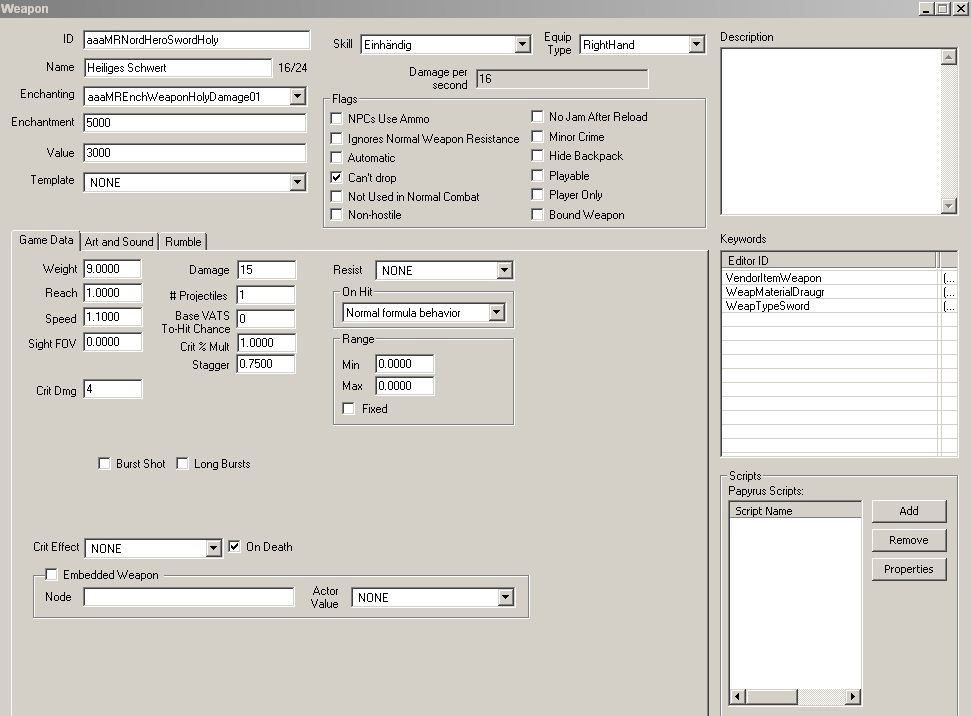Open the Skill dropdown showing Einhändig
The image size is (971, 716).
[522, 45]
